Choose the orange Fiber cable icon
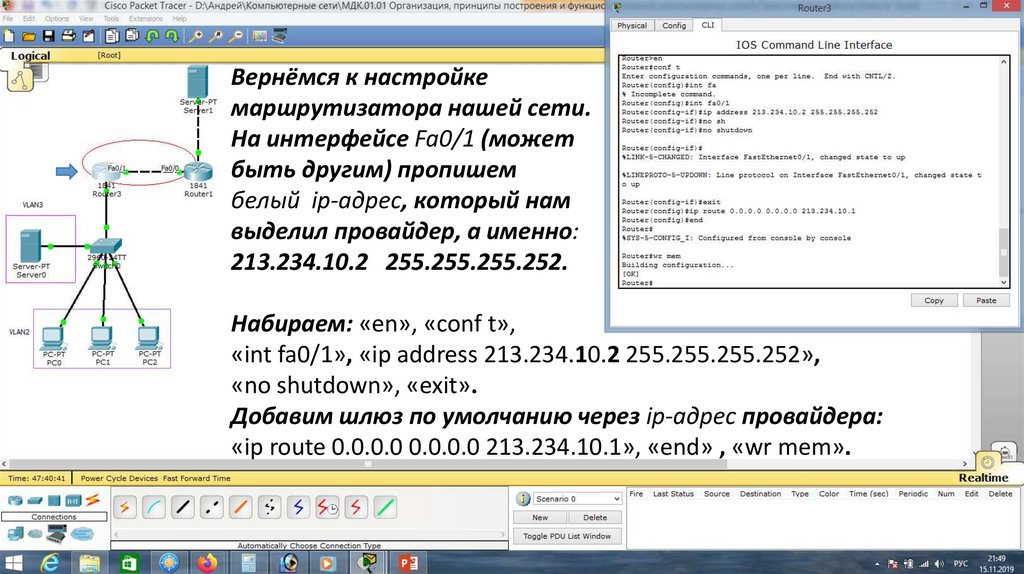 240,507
